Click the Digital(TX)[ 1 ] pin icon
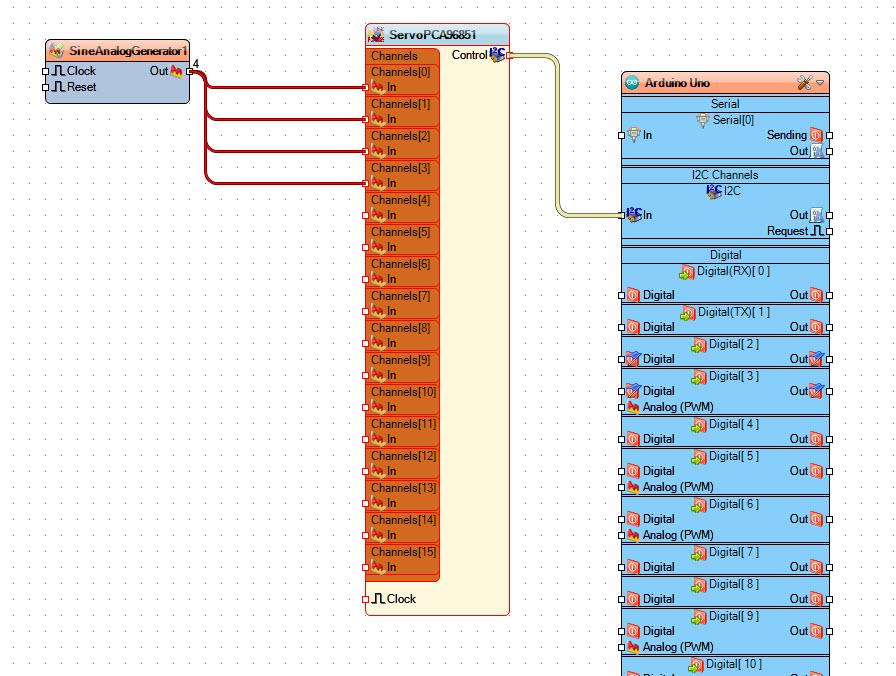This screenshot has height=676, width=896. point(688,313)
